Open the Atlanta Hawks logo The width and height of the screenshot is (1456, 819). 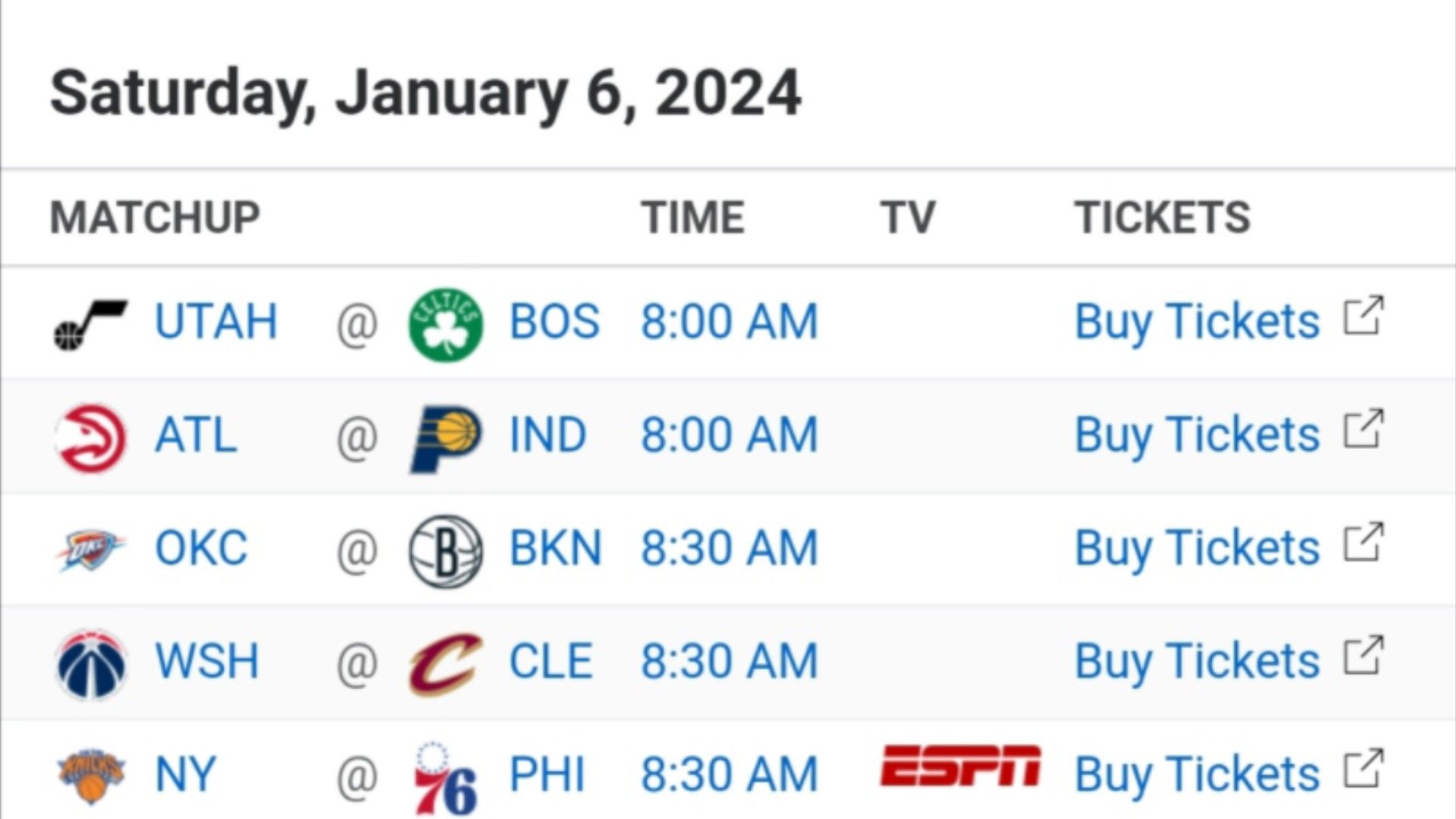(x=91, y=438)
